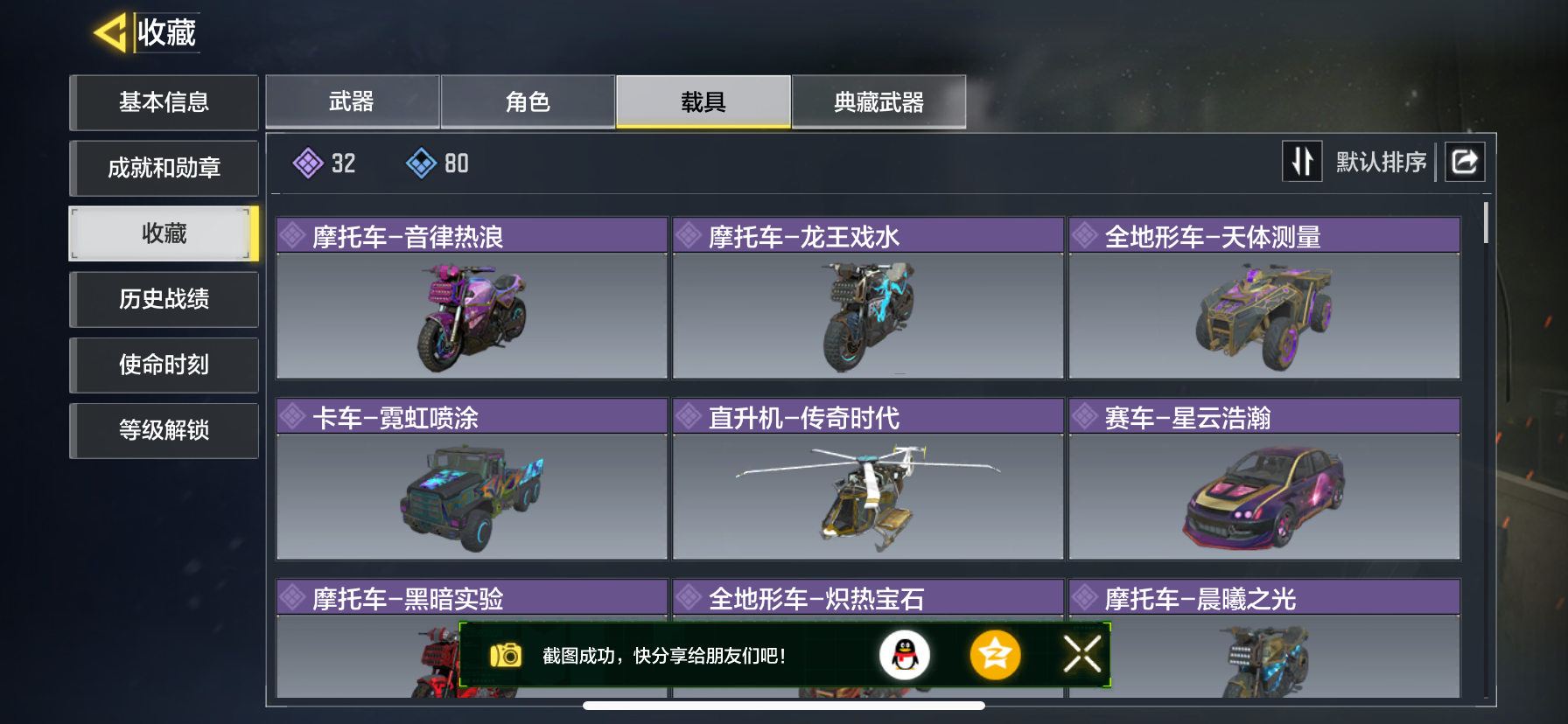This screenshot has height=724, width=1568.
Task: Switch to the 武器 tab
Action: (353, 102)
